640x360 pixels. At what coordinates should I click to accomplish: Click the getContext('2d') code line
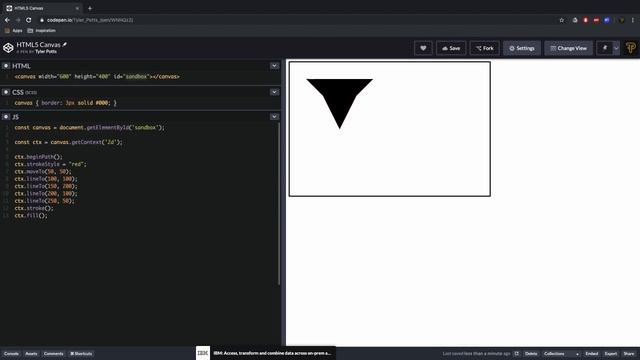click(68, 142)
